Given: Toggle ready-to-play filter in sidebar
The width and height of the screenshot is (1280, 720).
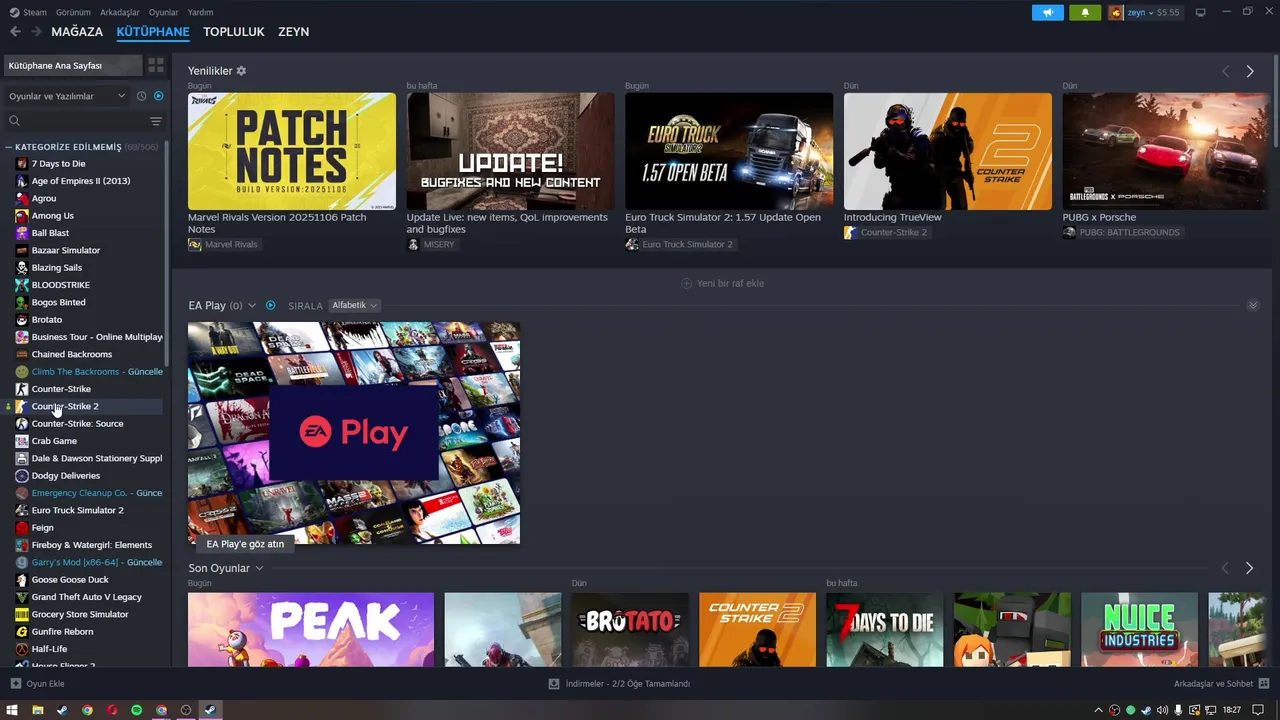Looking at the screenshot, I should point(158,96).
